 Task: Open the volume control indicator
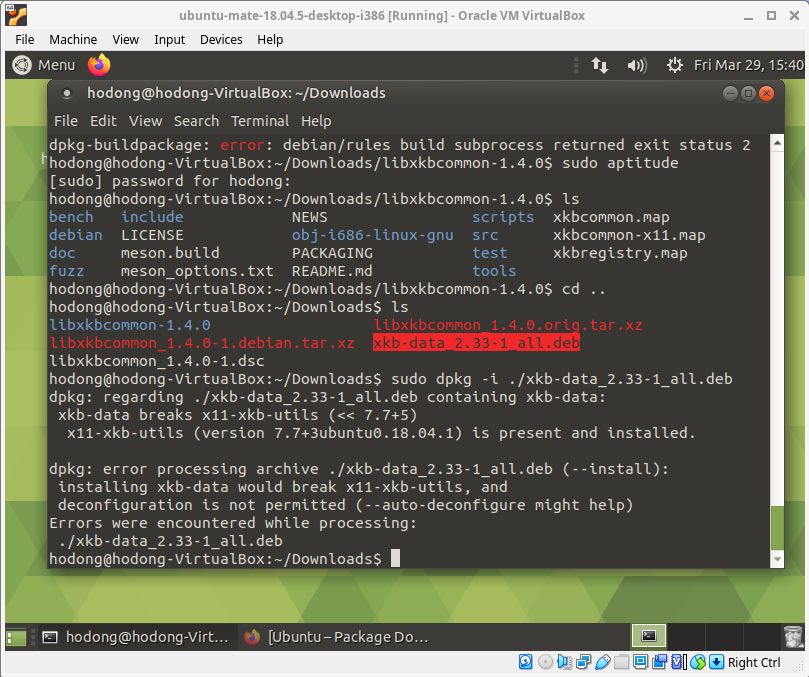point(637,65)
